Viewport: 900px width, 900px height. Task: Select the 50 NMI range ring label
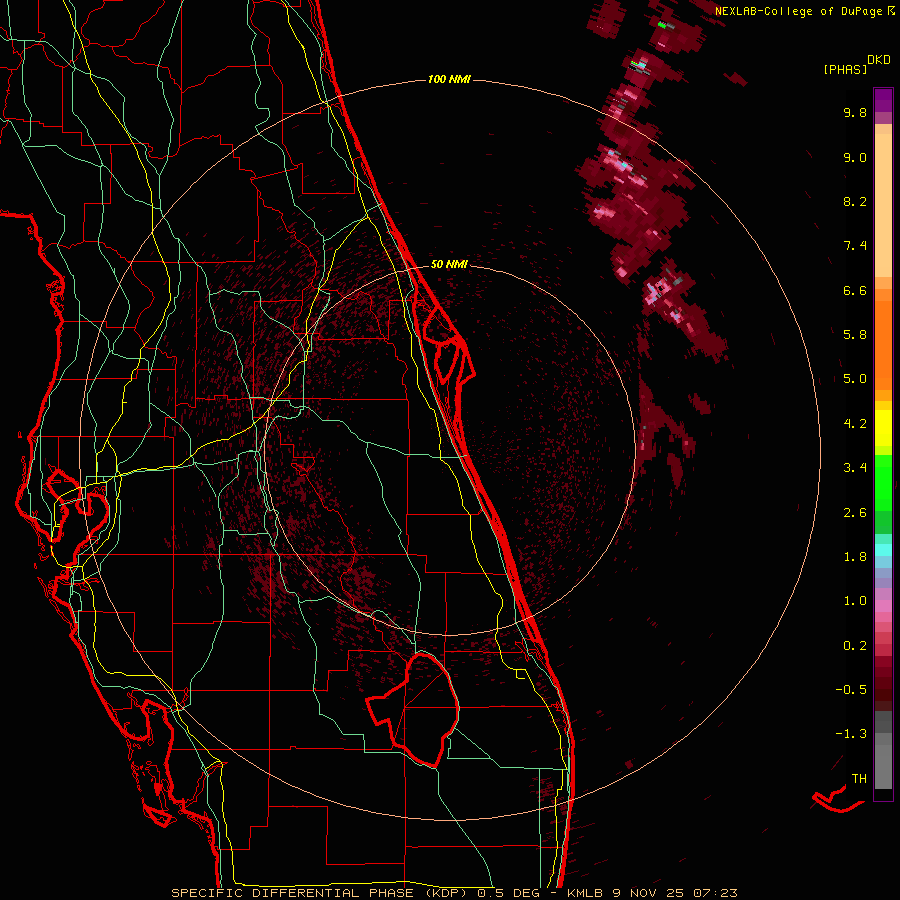pos(449,264)
